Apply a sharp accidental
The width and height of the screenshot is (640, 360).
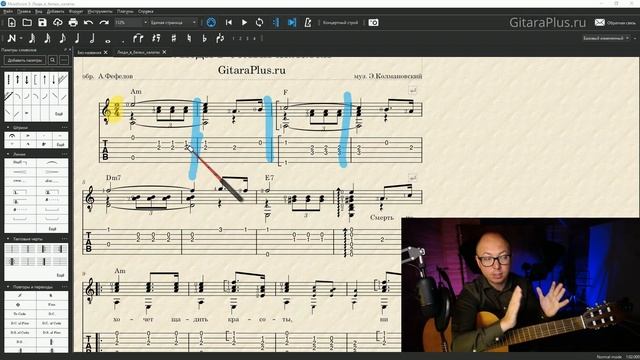174,38
